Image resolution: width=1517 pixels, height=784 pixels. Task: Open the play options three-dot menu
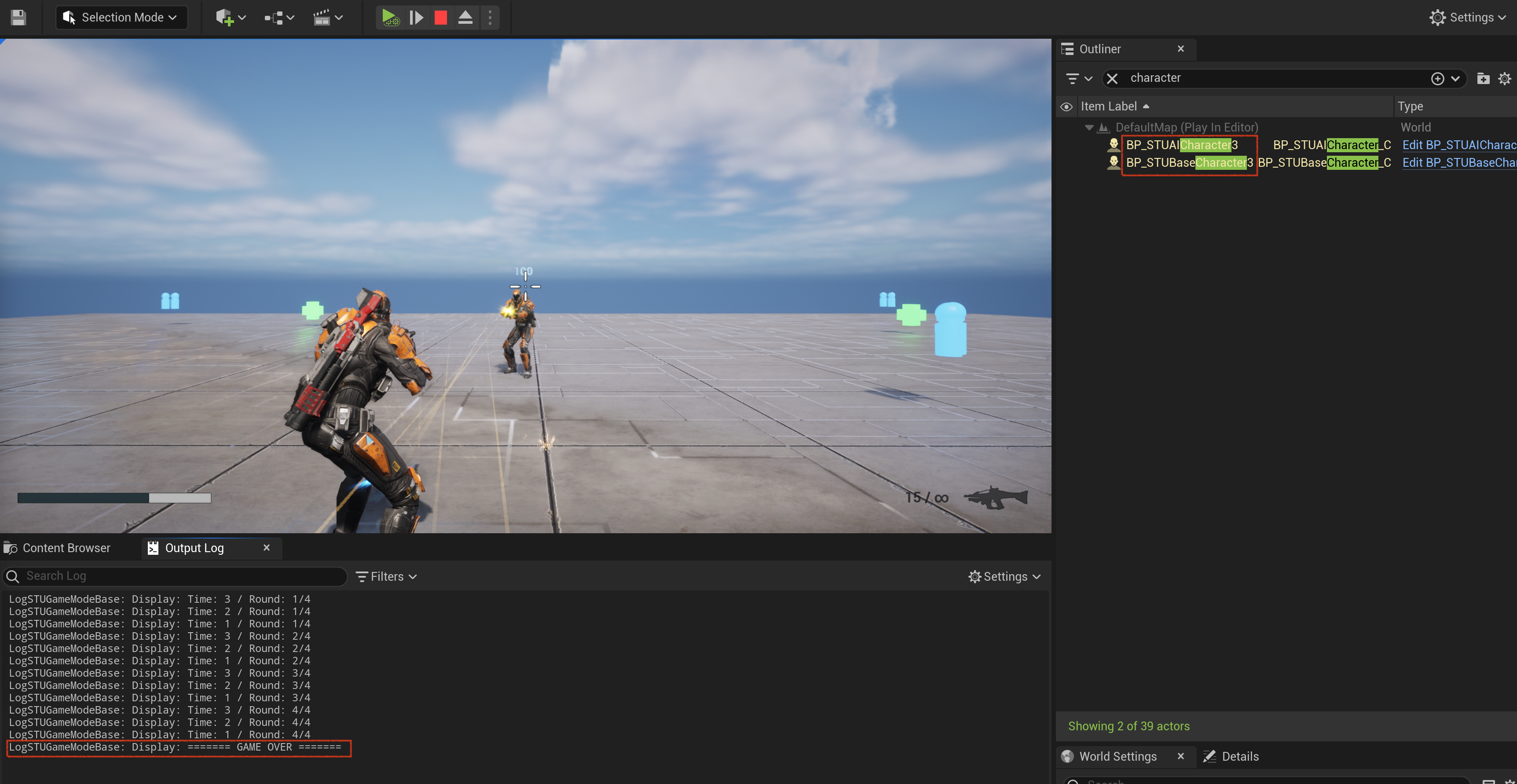tap(490, 18)
